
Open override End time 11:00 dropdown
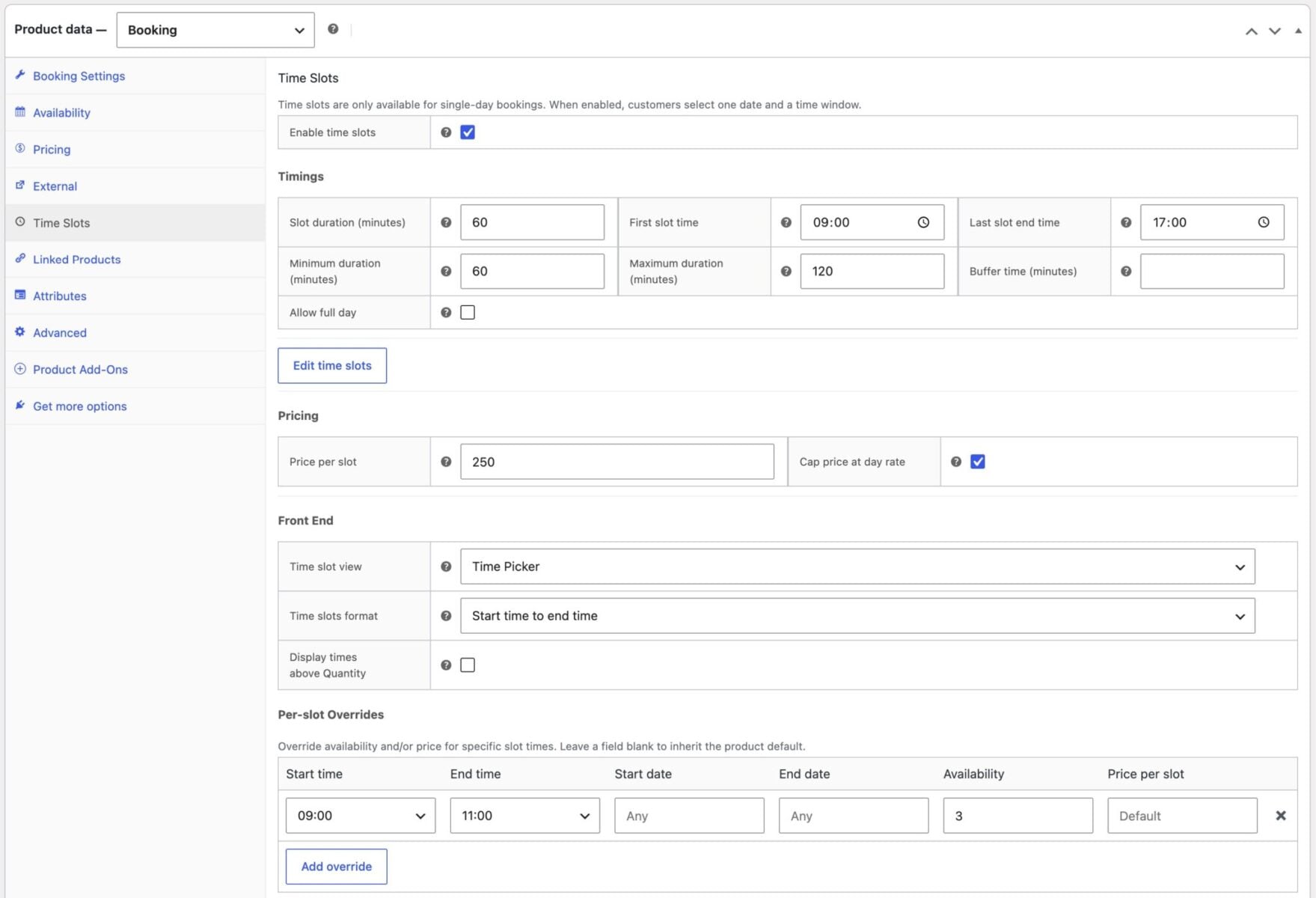coord(525,816)
